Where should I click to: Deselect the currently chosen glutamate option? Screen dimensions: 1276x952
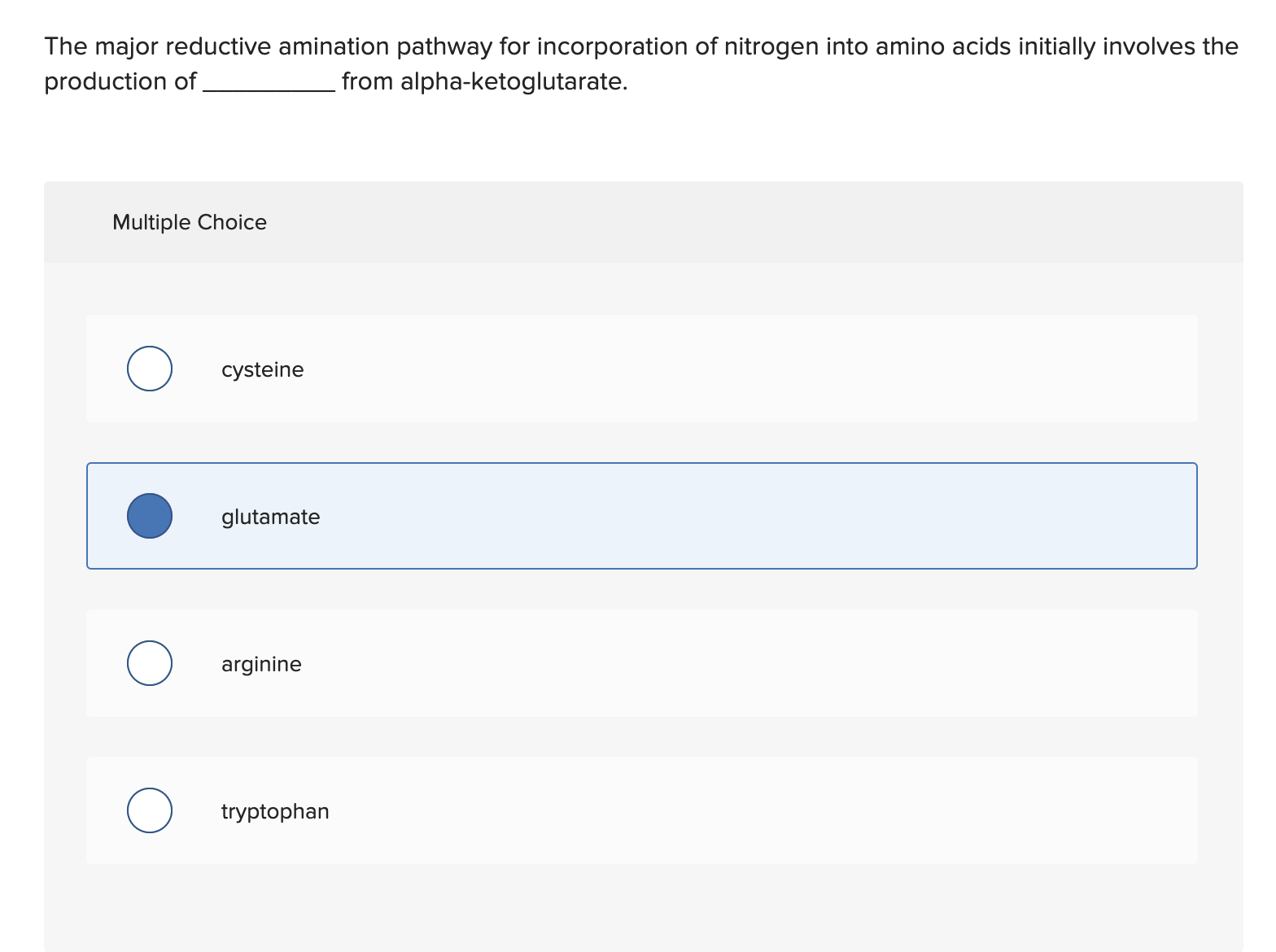pos(149,515)
